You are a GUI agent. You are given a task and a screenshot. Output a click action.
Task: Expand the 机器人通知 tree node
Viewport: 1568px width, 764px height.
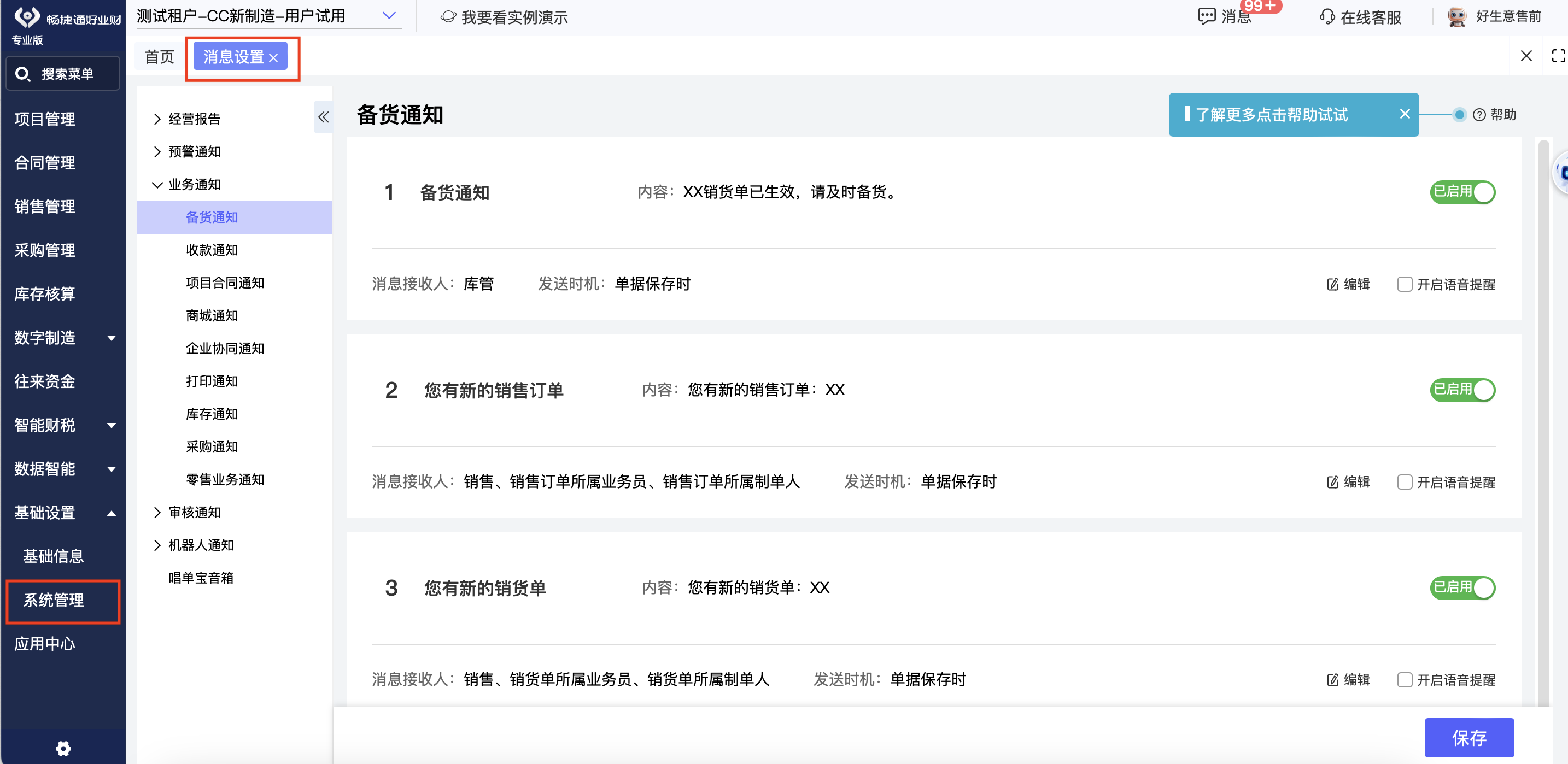[x=157, y=545]
